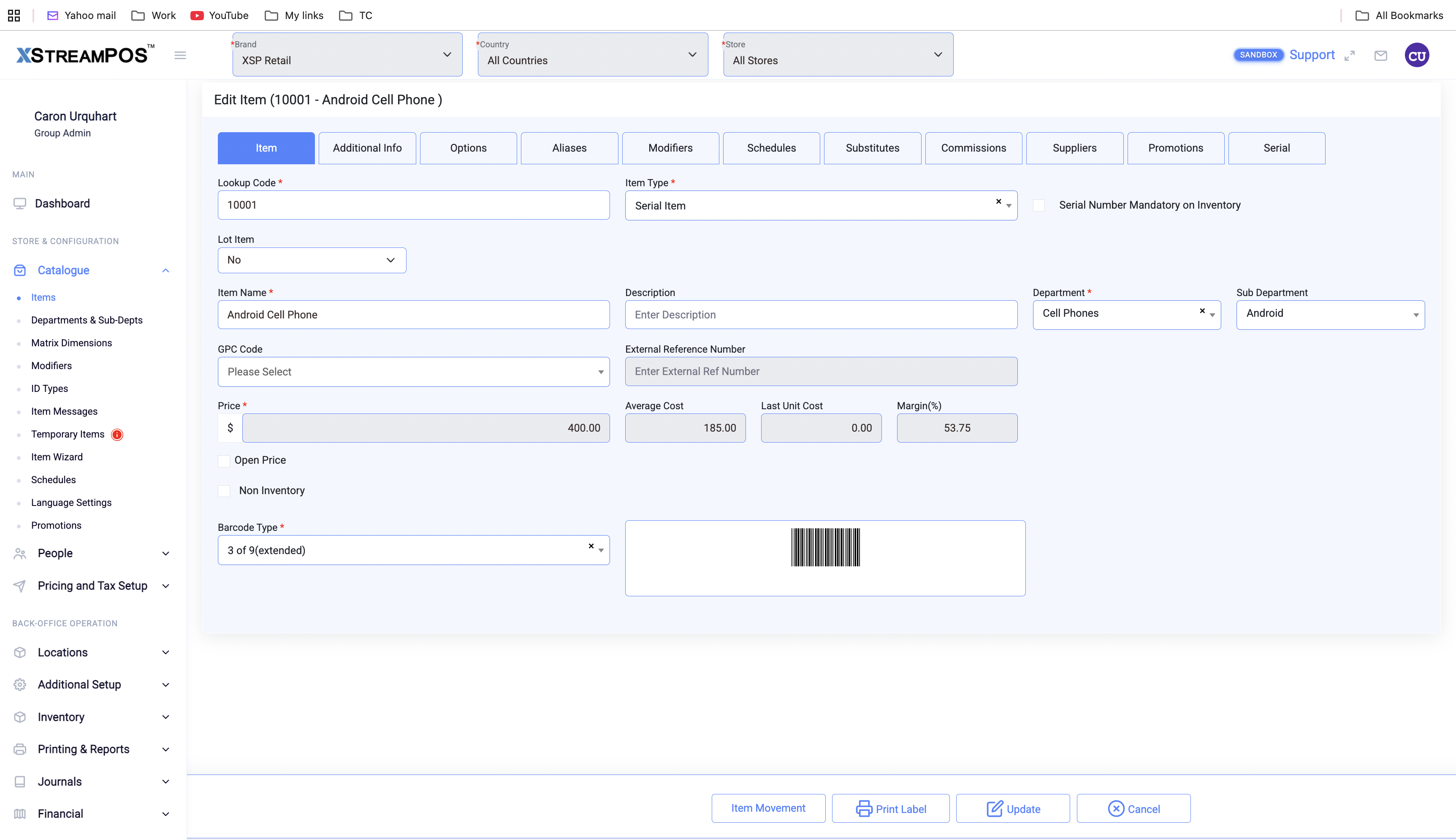Open the Sub Department dropdown
The width and height of the screenshot is (1456, 840).
point(1331,315)
